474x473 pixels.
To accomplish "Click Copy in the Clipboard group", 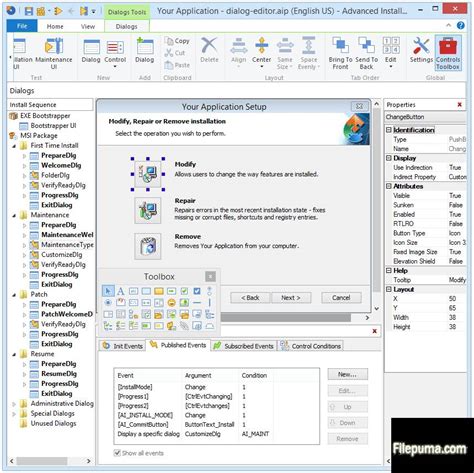I will 177,41.
